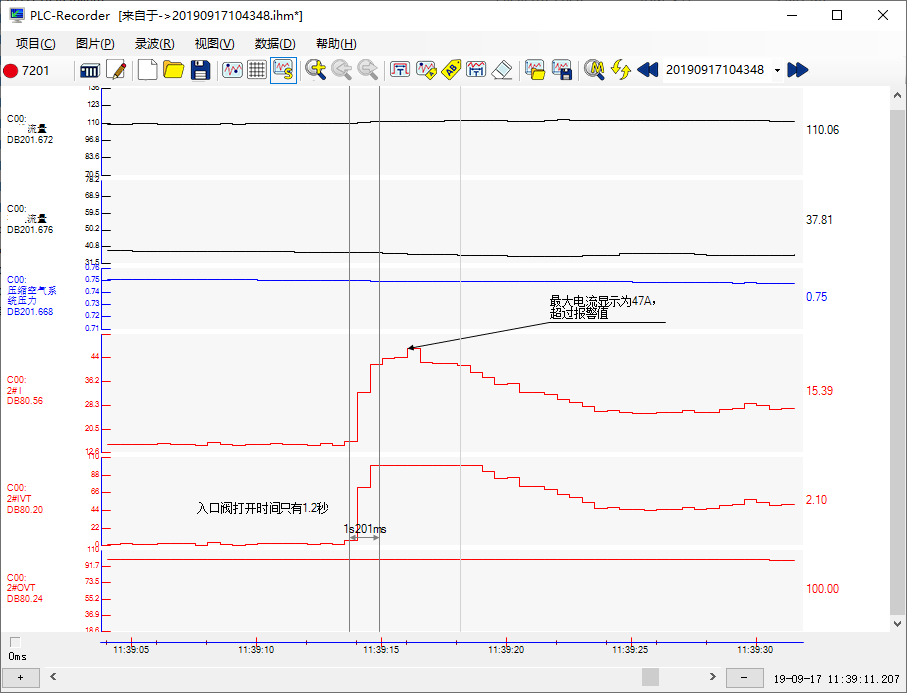The height and width of the screenshot is (693, 907).
Task: Go to next recording with forward arrows
Action: tap(798, 70)
